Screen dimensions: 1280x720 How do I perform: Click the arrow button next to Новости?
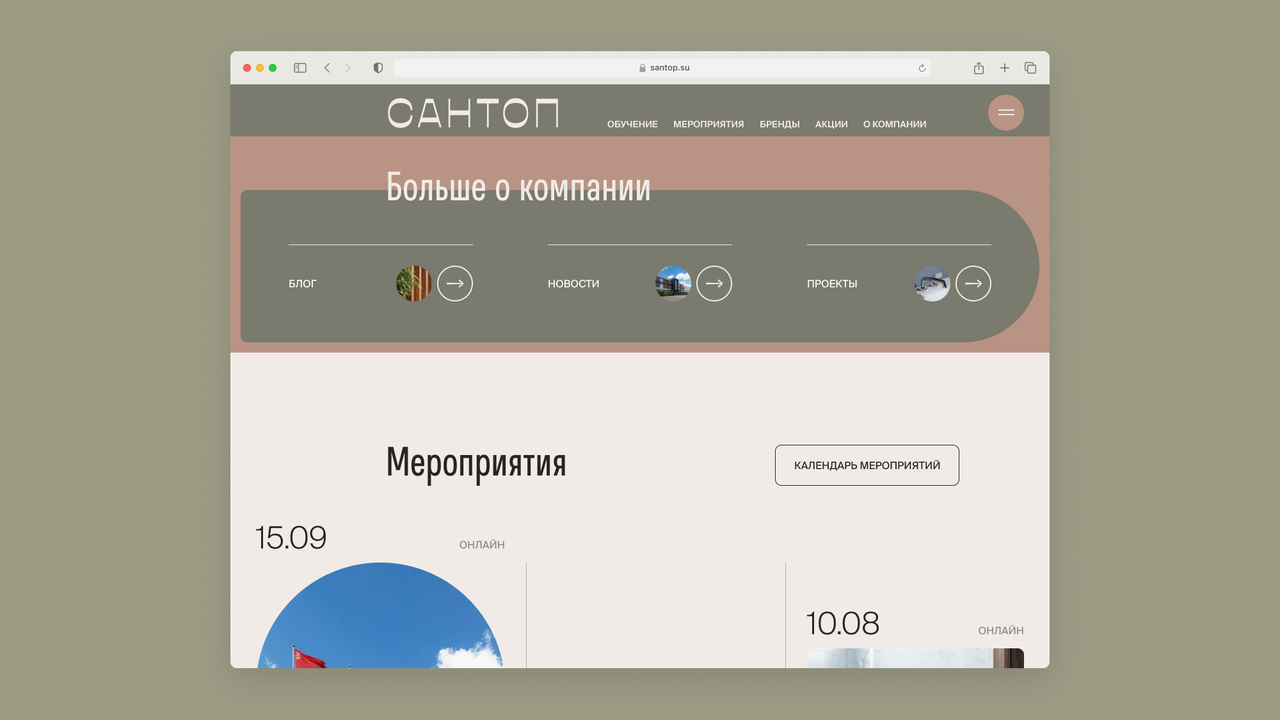pos(714,283)
